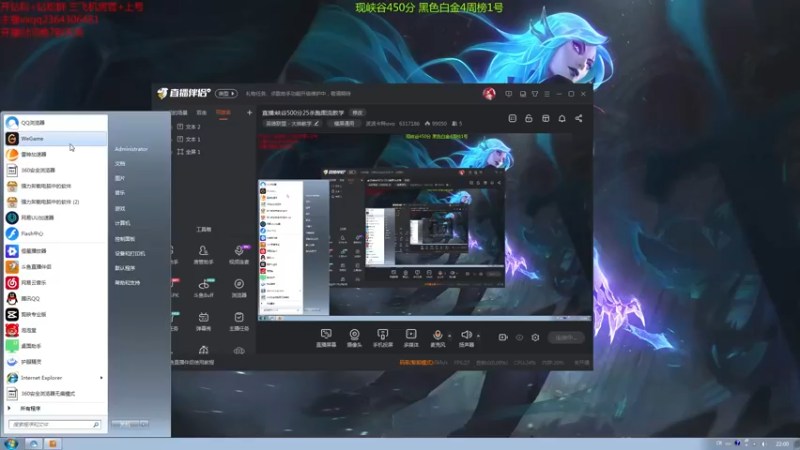Click 修改 button next to stream title
This screenshot has width=800, height=450.
point(357,113)
